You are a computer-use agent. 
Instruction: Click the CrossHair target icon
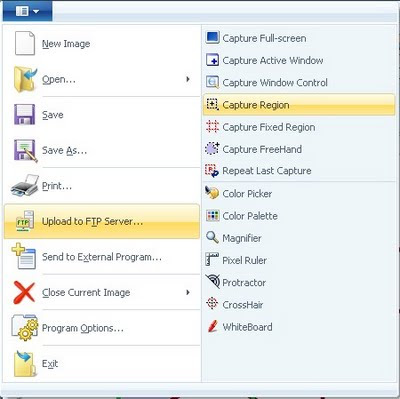point(212,304)
